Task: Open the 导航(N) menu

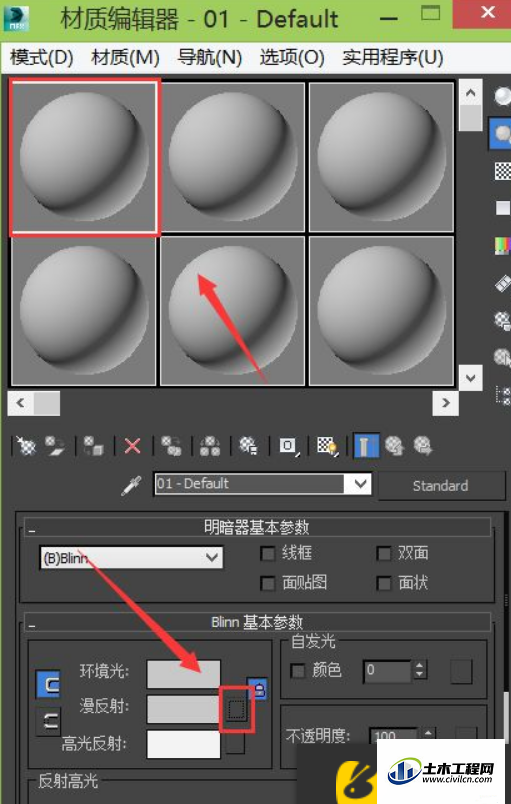Action: [x=209, y=57]
